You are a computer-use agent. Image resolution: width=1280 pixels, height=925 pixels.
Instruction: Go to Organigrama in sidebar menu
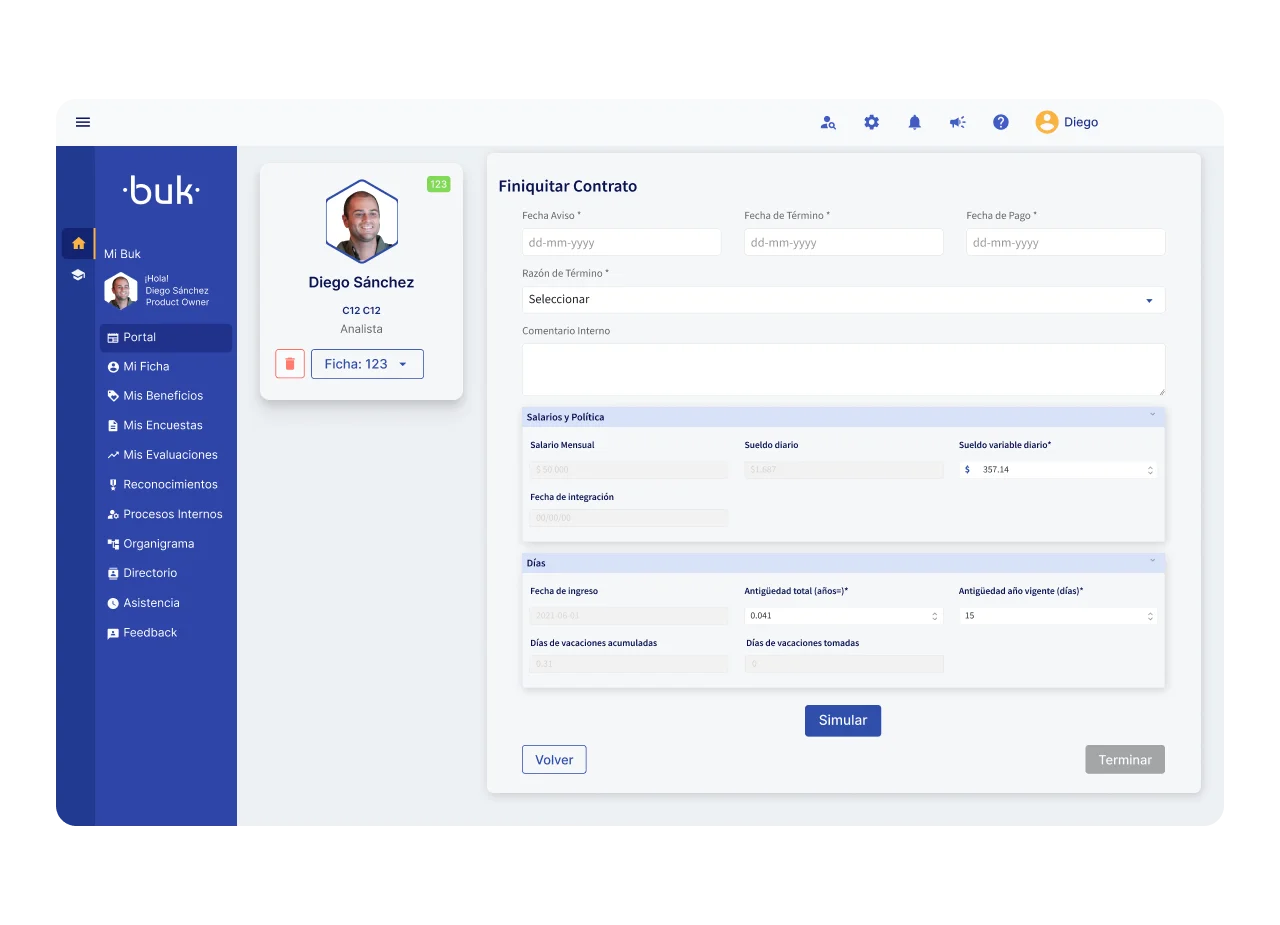click(158, 544)
